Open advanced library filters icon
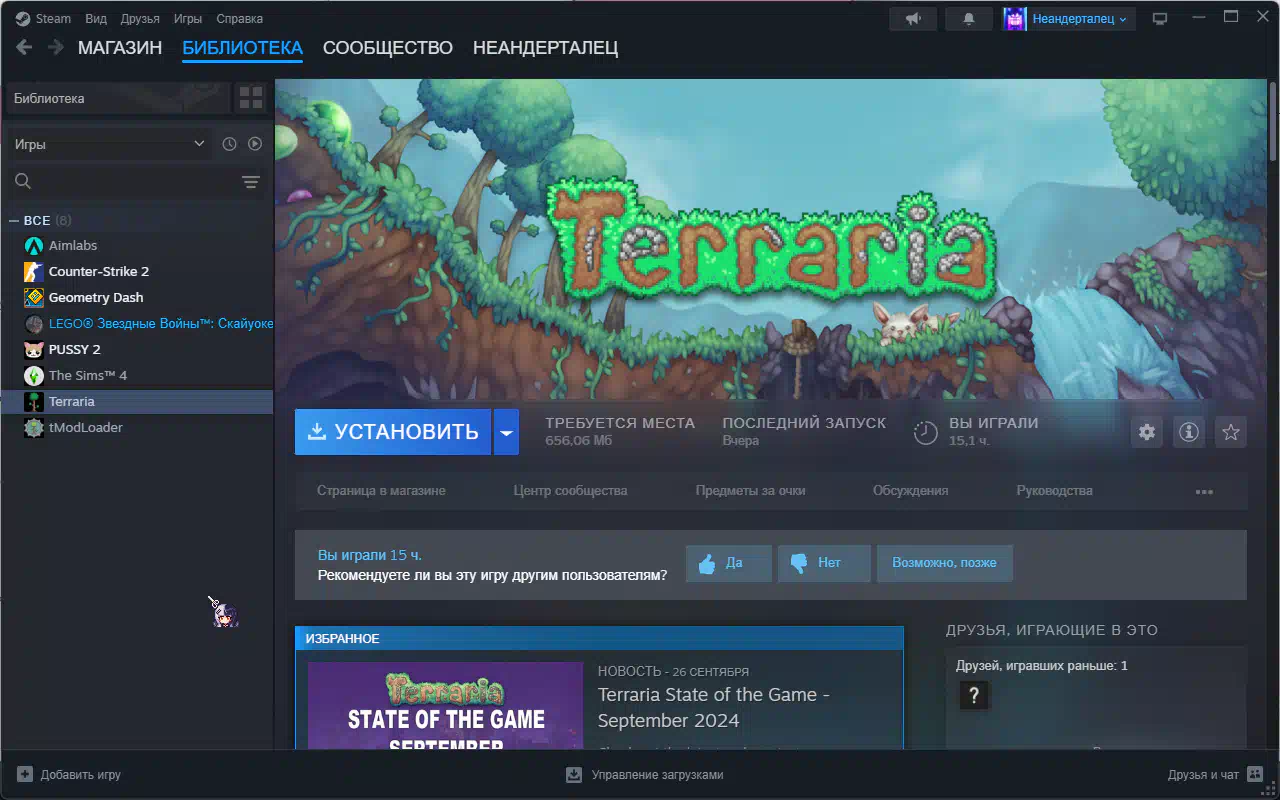The image size is (1280, 800). point(250,181)
